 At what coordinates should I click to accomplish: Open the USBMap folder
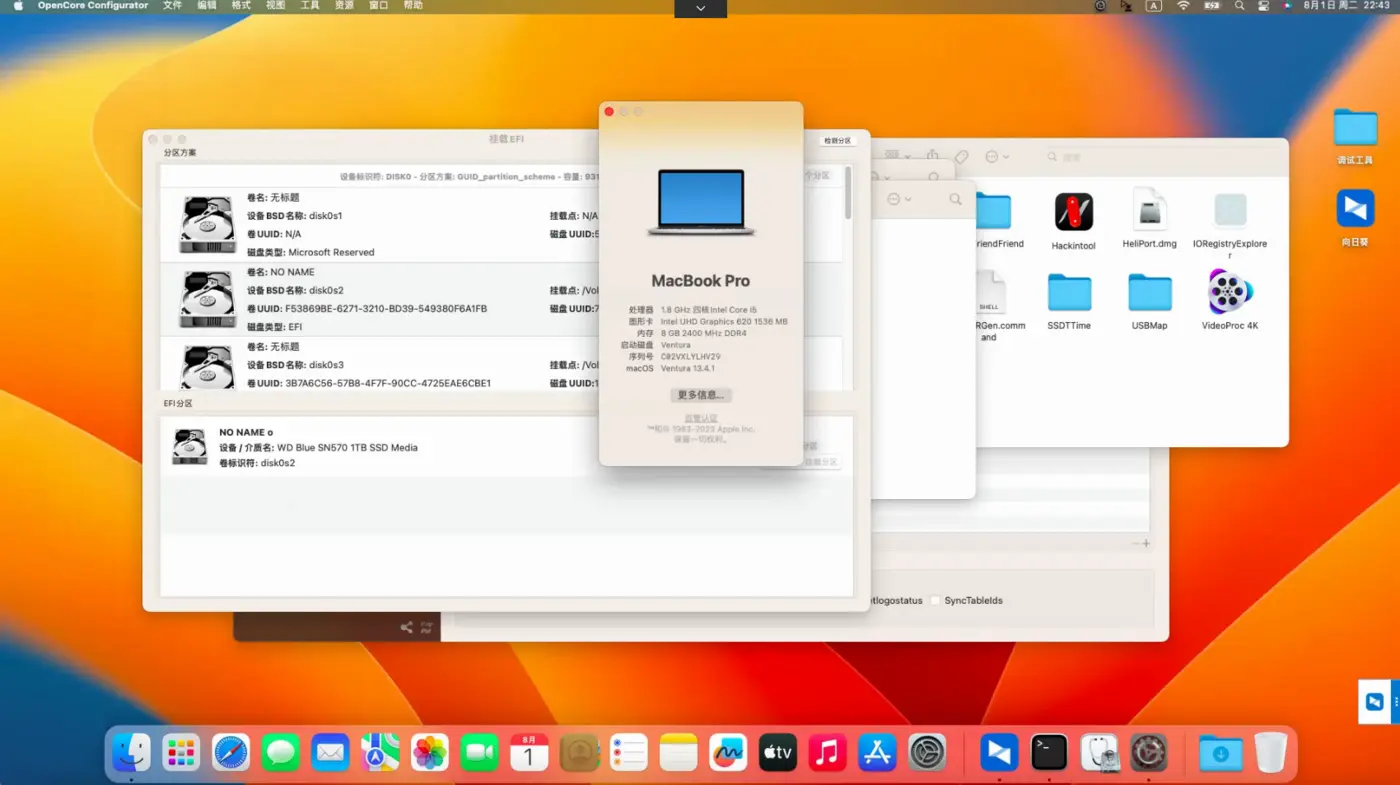pyautogui.click(x=1149, y=293)
